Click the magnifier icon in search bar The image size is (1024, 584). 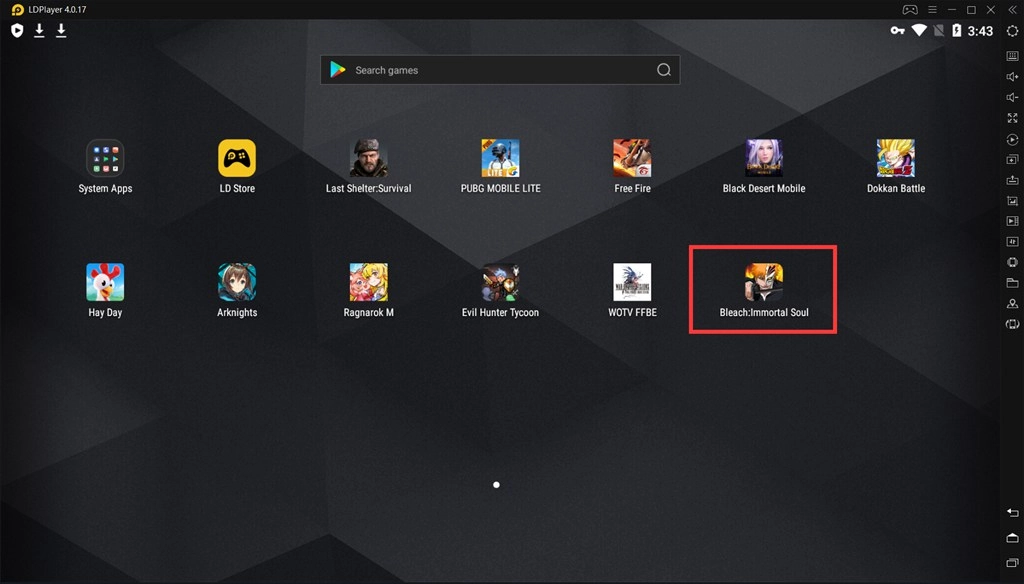(664, 70)
